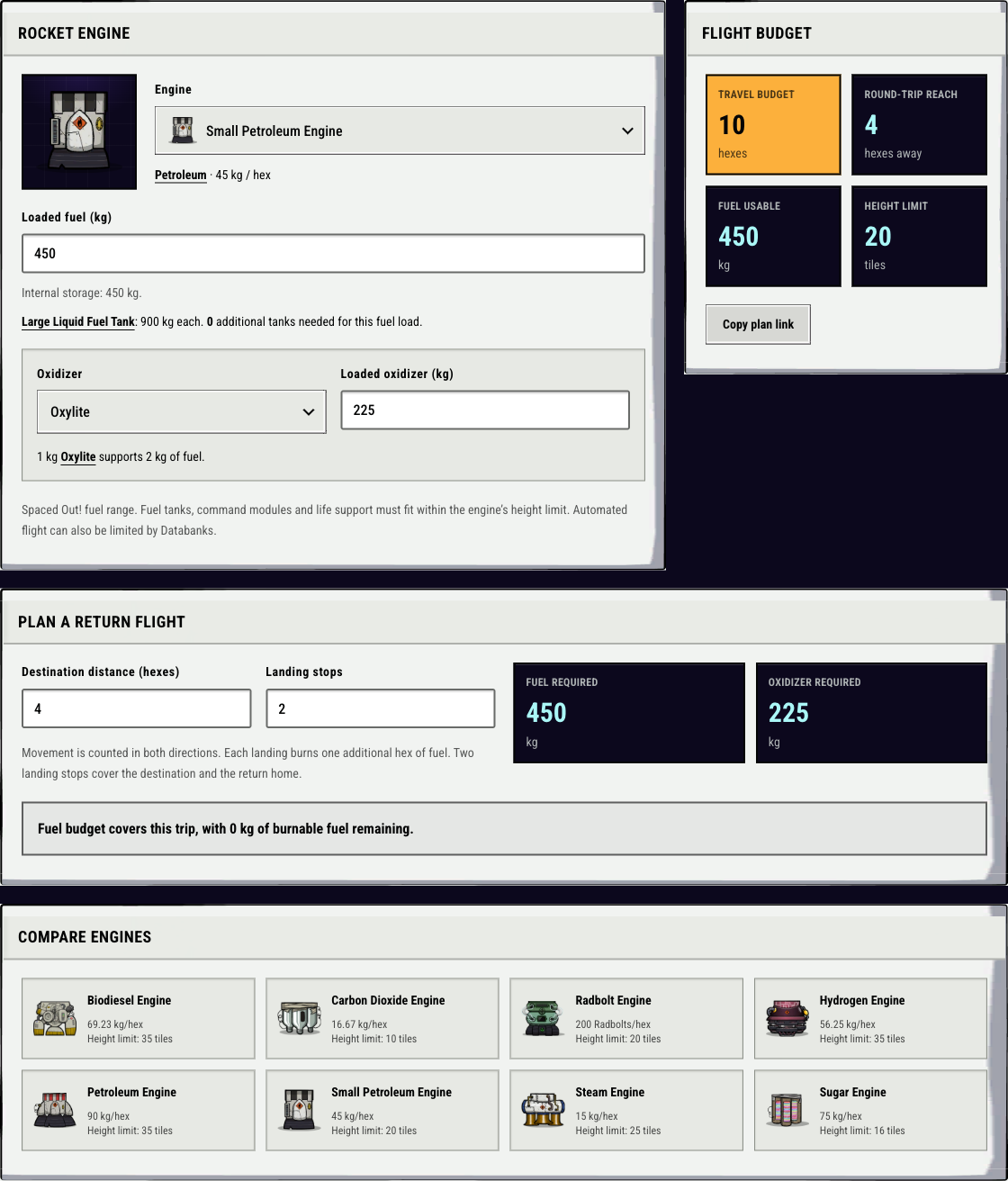Click the Petroleum Engine icon in compare list

pyautogui.click(x=55, y=1110)
